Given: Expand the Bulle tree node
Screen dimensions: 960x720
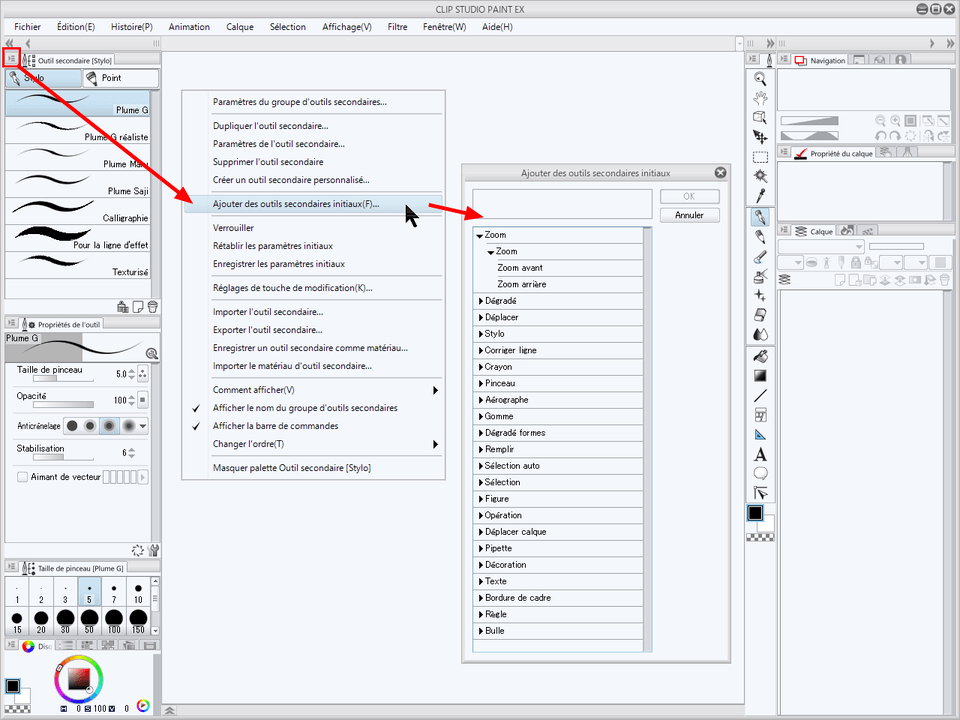Looking at the screenshot, I should 481,631.
